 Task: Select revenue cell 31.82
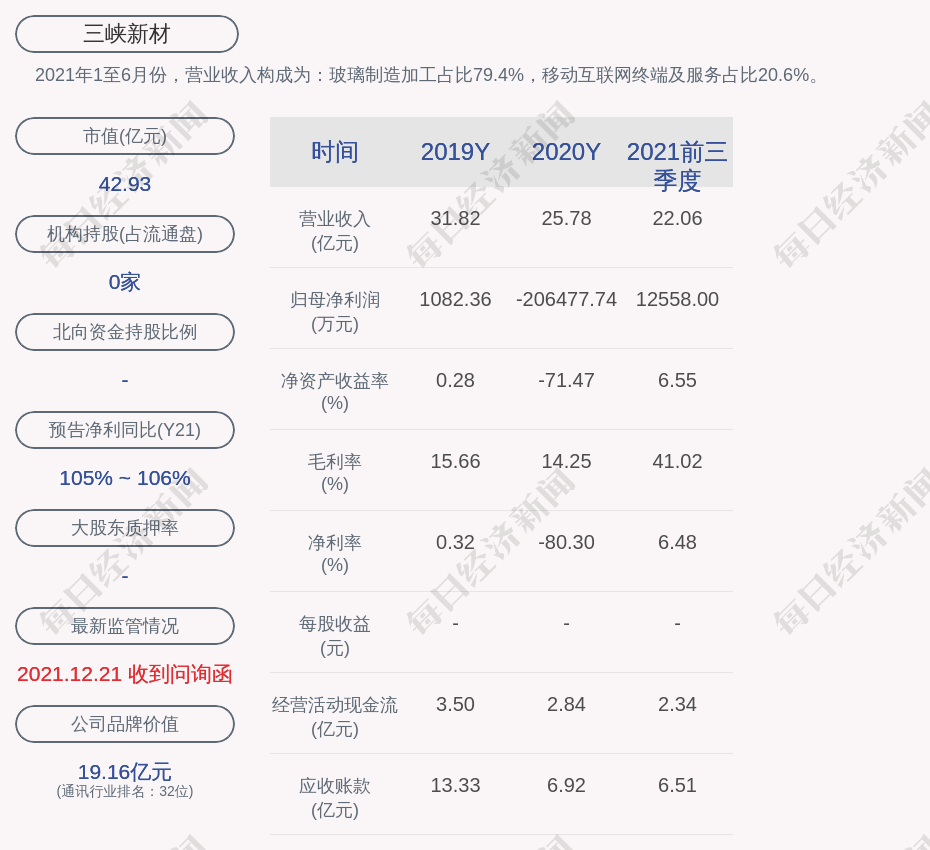[455, 218]
